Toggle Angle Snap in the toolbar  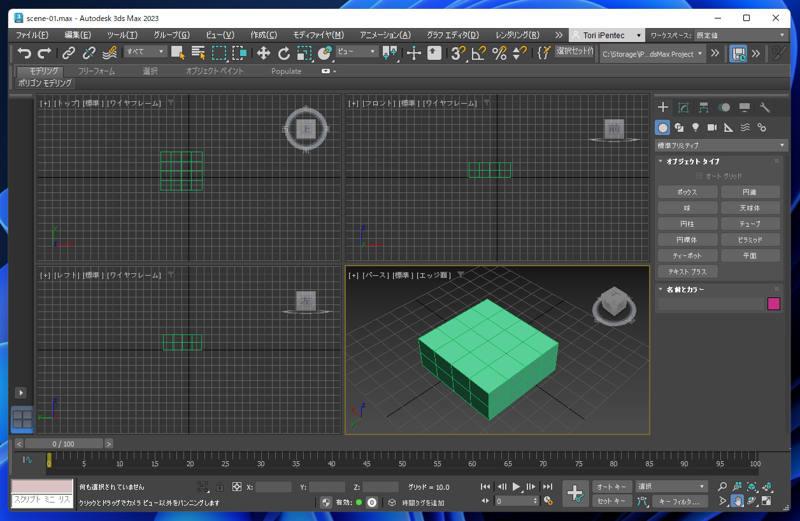(x=478, y=53)
